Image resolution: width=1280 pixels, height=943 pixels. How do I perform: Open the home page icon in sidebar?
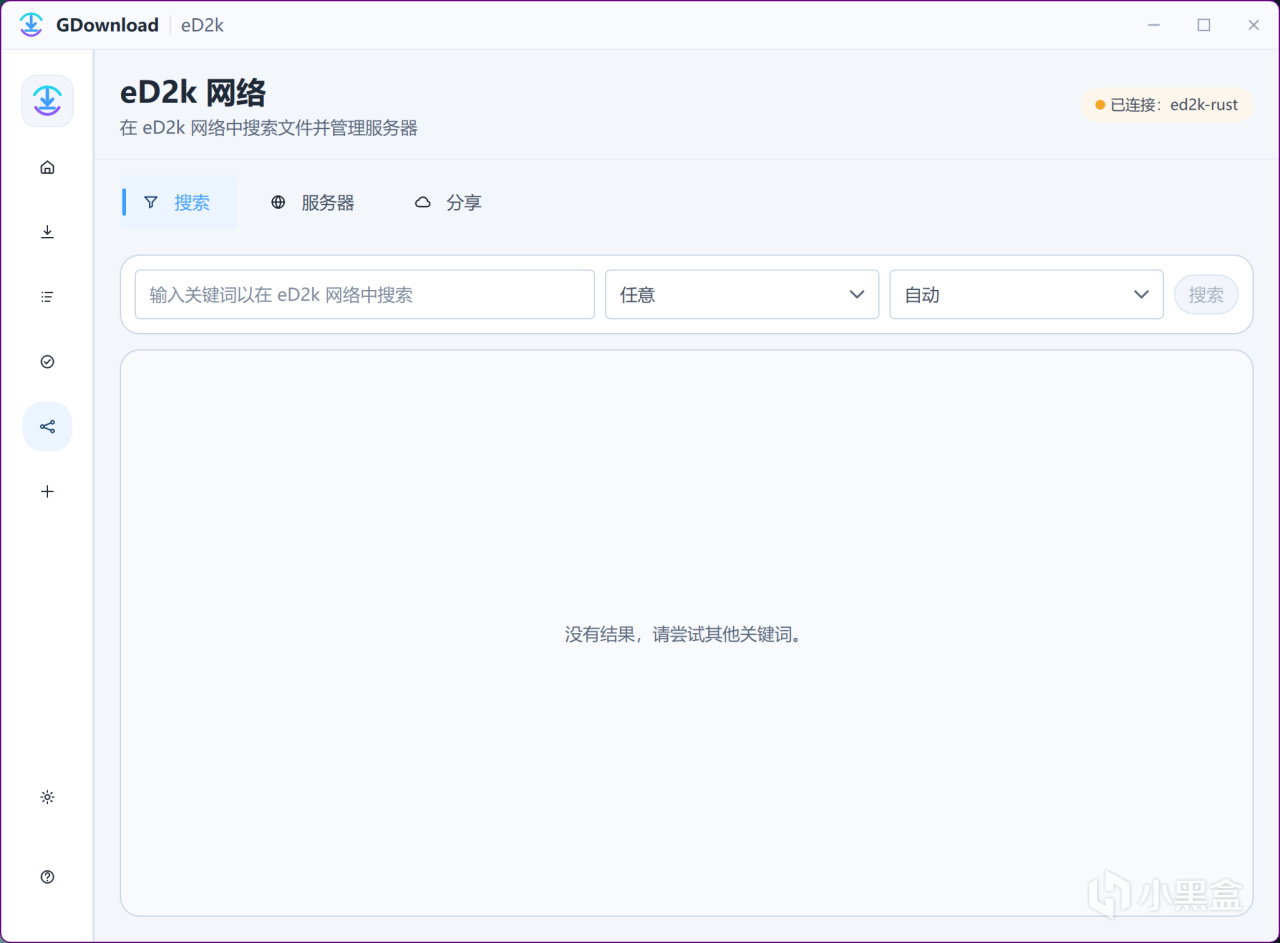(x=47, y=167)
